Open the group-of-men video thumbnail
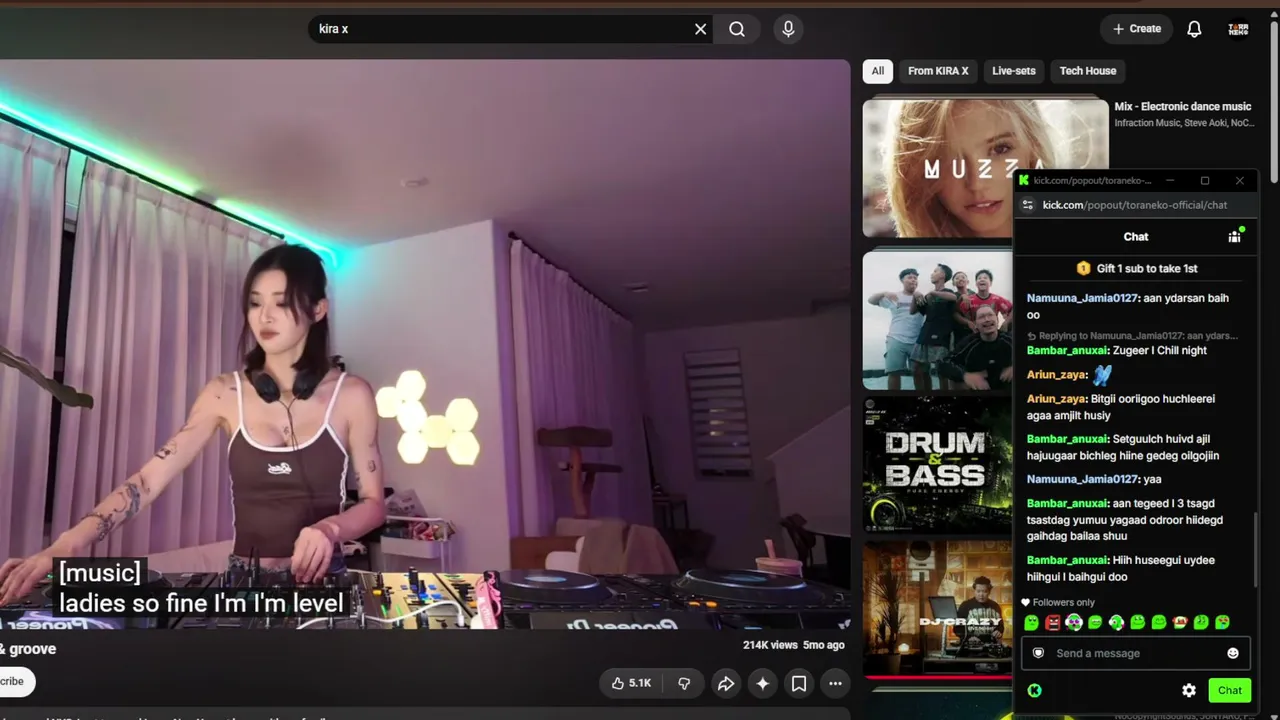The image size is (1280, 720). point(937,320)
